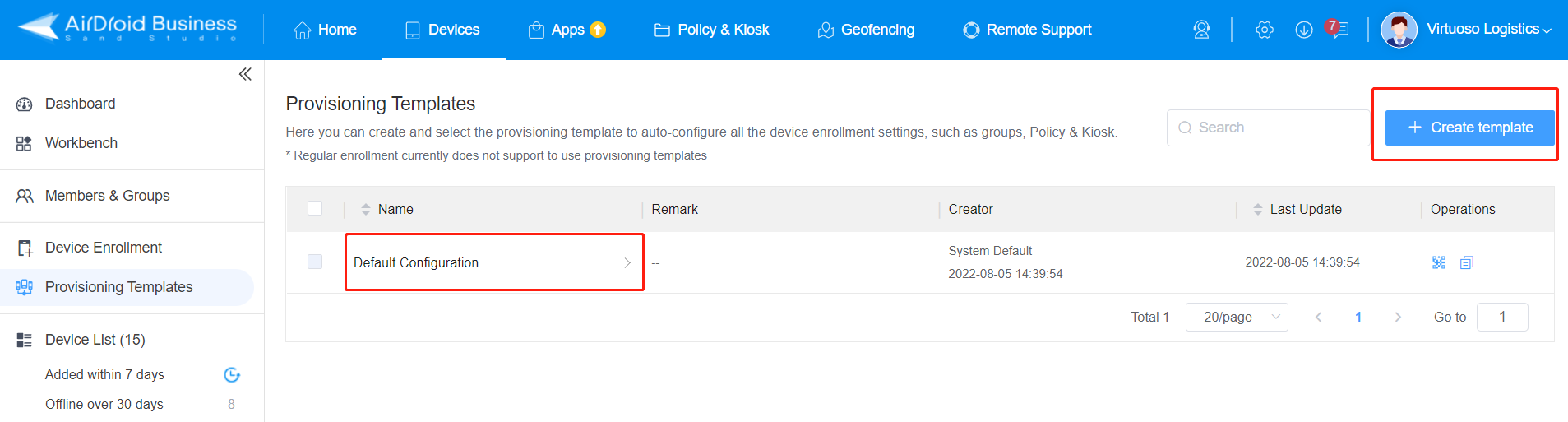Click the '2022-08-05 14:39:54' Last Update cell

pos(1302,262)
